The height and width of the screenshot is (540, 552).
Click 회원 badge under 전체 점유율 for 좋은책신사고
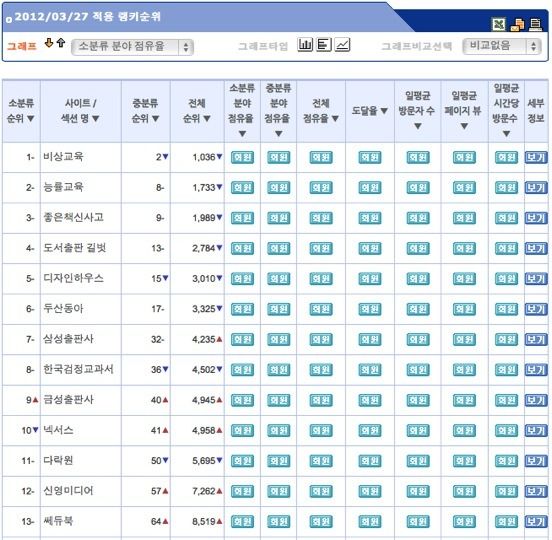321,218
